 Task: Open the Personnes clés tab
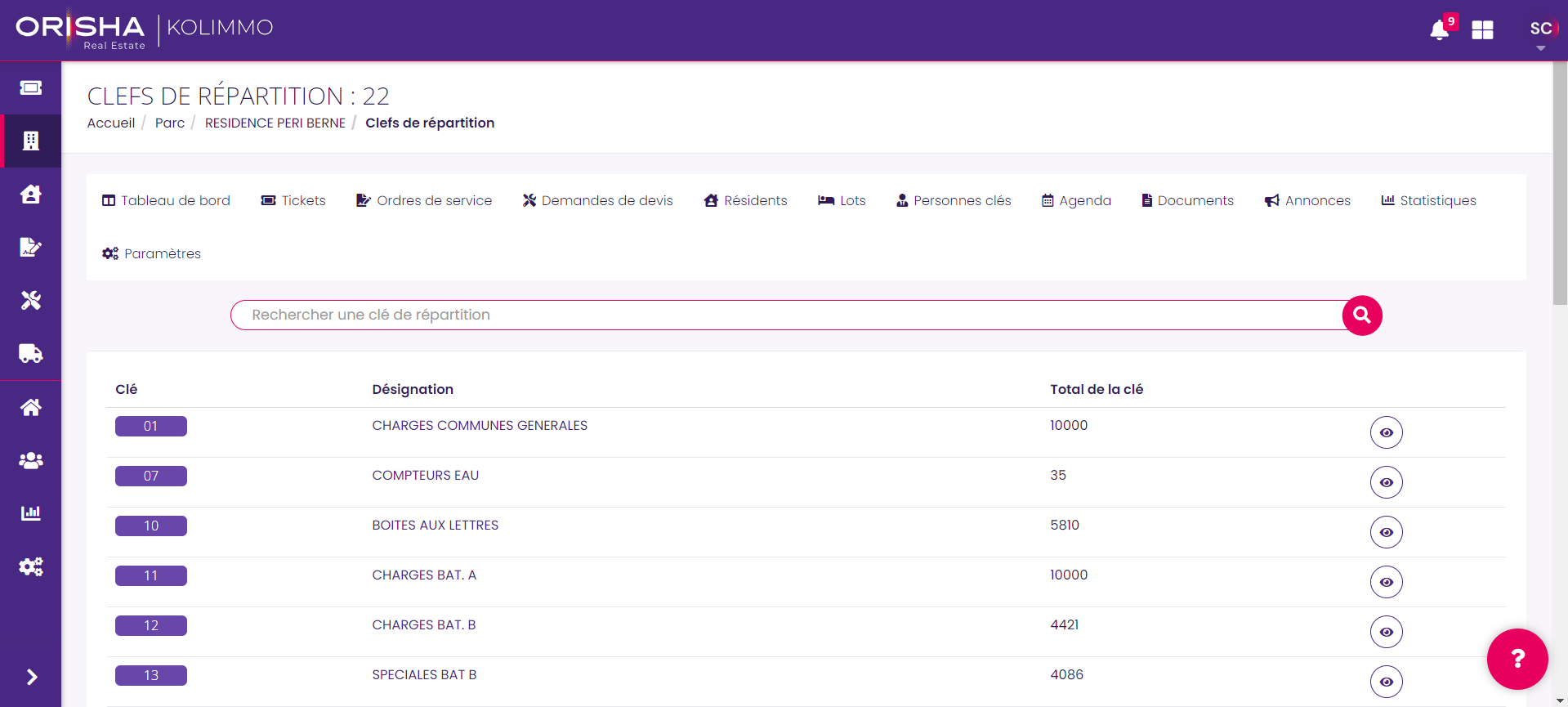[x=954, y=200]
